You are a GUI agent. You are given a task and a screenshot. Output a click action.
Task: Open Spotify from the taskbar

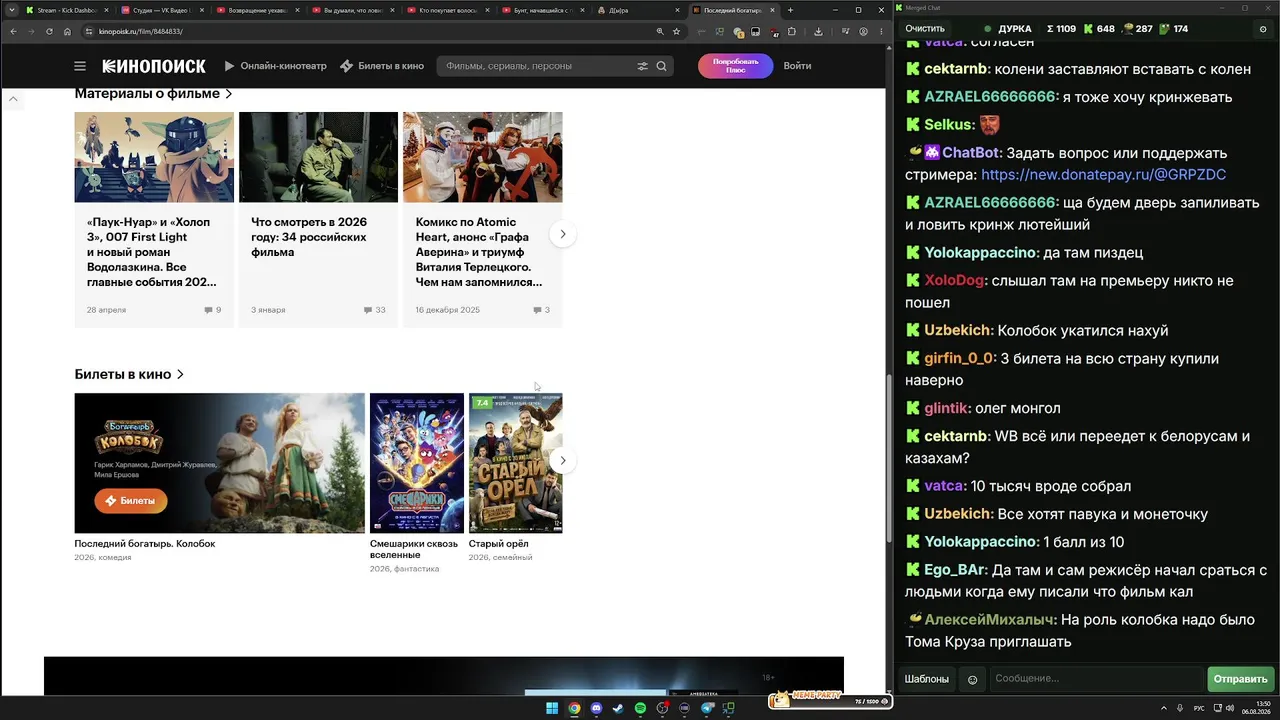(641, 709)
